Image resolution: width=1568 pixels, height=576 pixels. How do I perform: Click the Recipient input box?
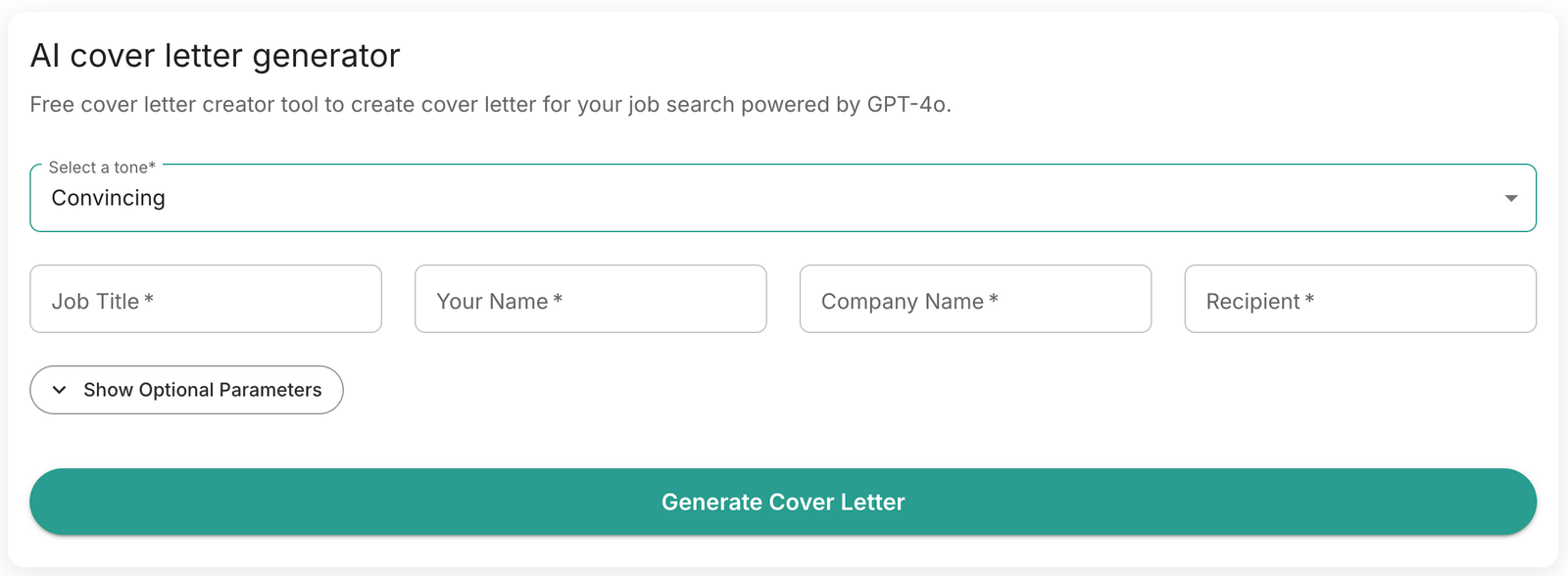point(1360,300)
